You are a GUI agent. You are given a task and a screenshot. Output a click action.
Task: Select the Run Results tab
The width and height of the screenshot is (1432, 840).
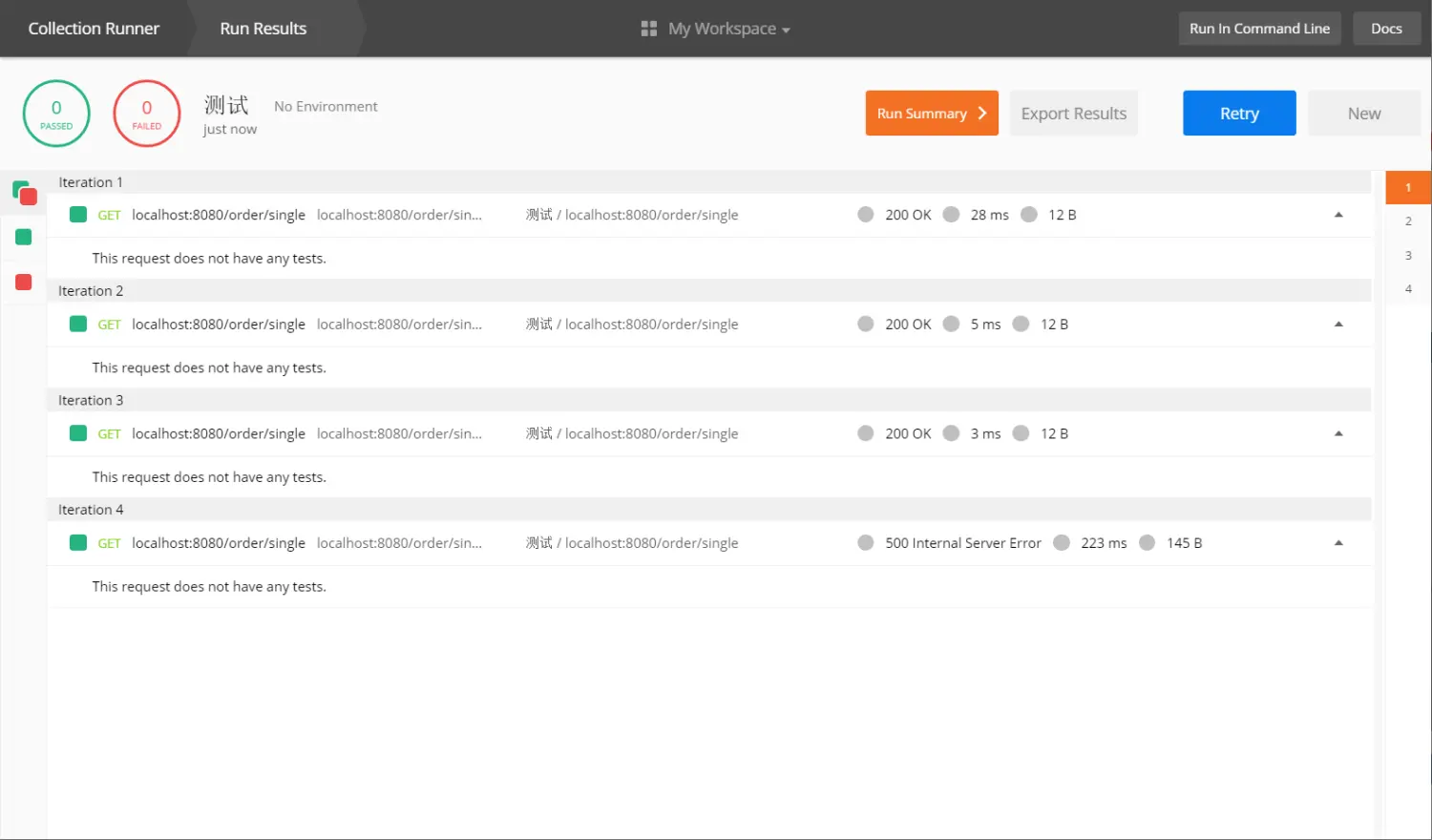coord(263,29)
